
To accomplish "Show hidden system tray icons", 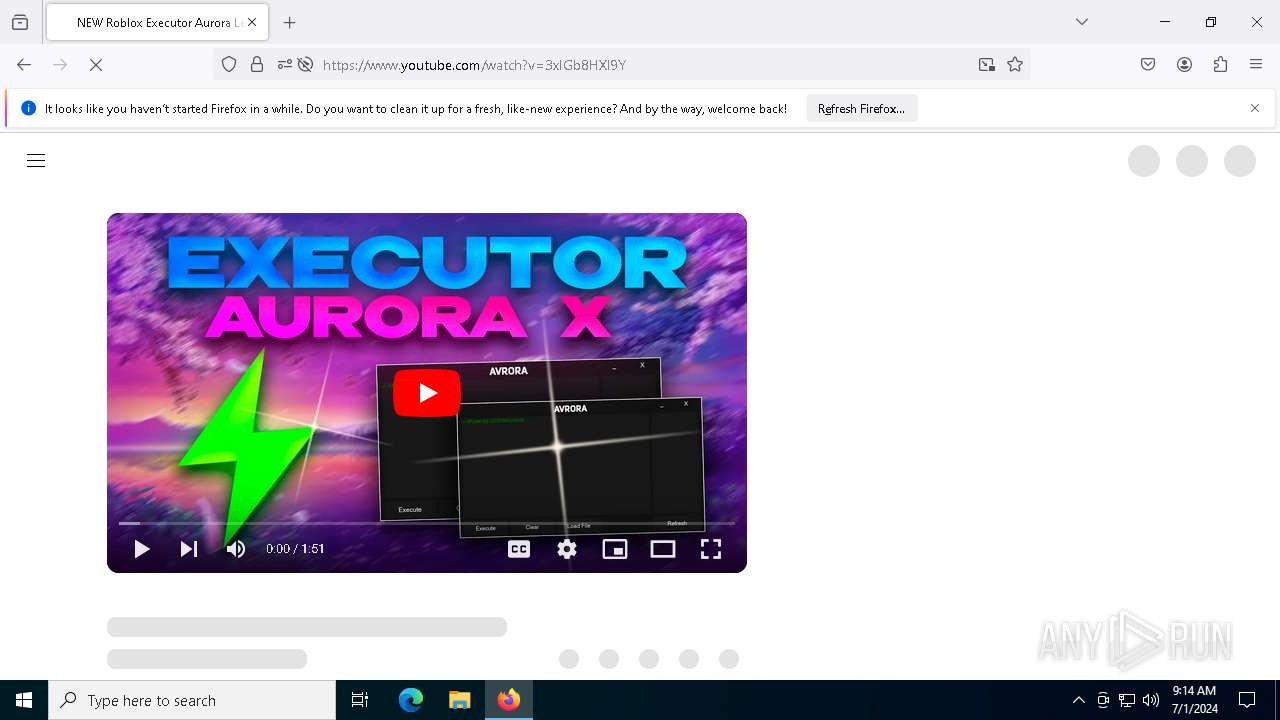I will pos(1078,700).
